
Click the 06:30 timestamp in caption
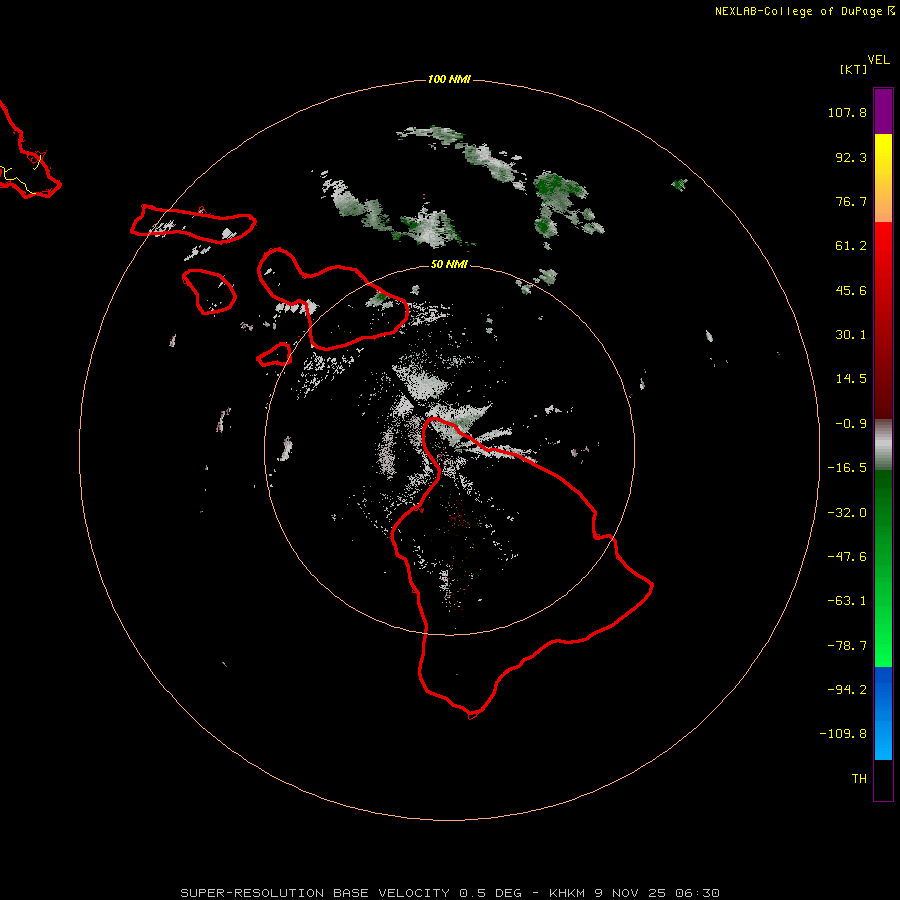[x=697, y=893]
